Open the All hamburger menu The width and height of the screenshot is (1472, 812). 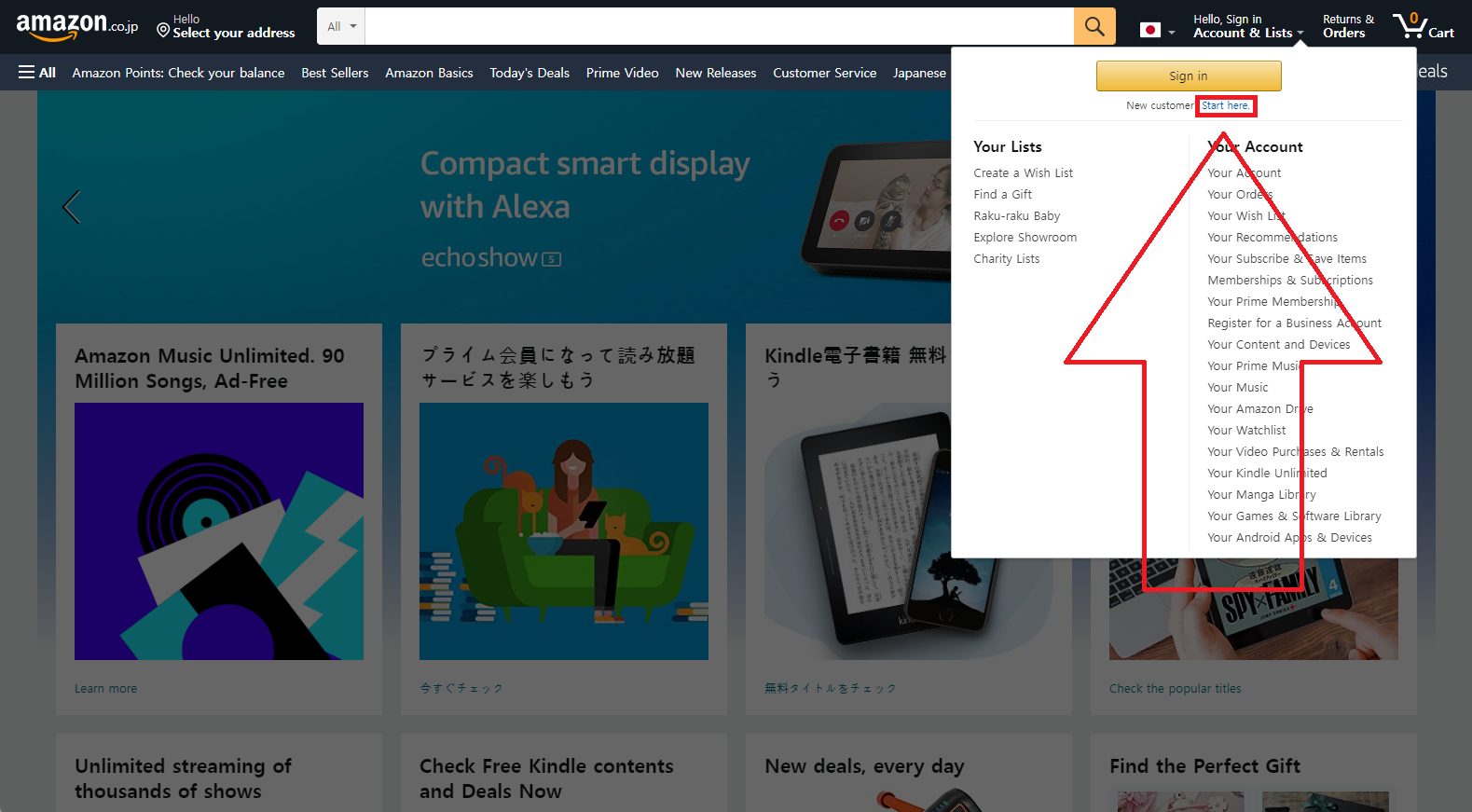click(x=37, y=73)
